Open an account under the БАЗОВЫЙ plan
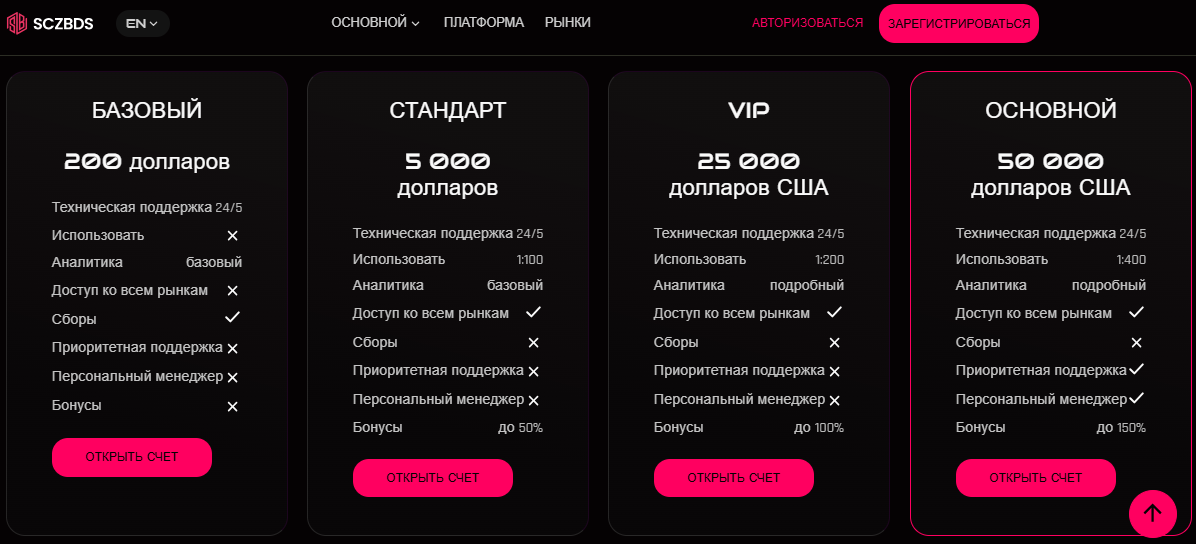 pos(132,457)
